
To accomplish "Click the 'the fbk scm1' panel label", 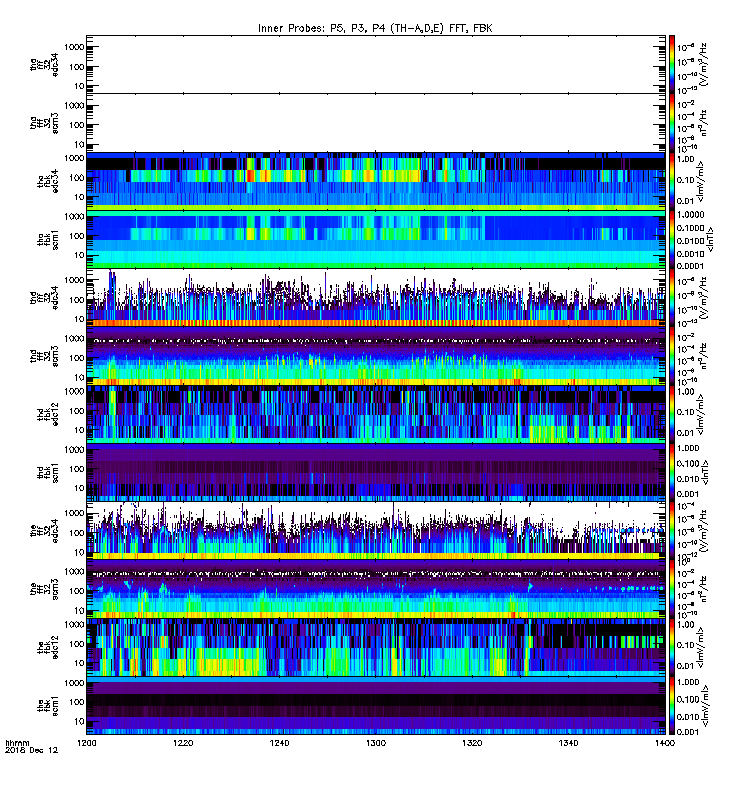I will tap(48, 706).
